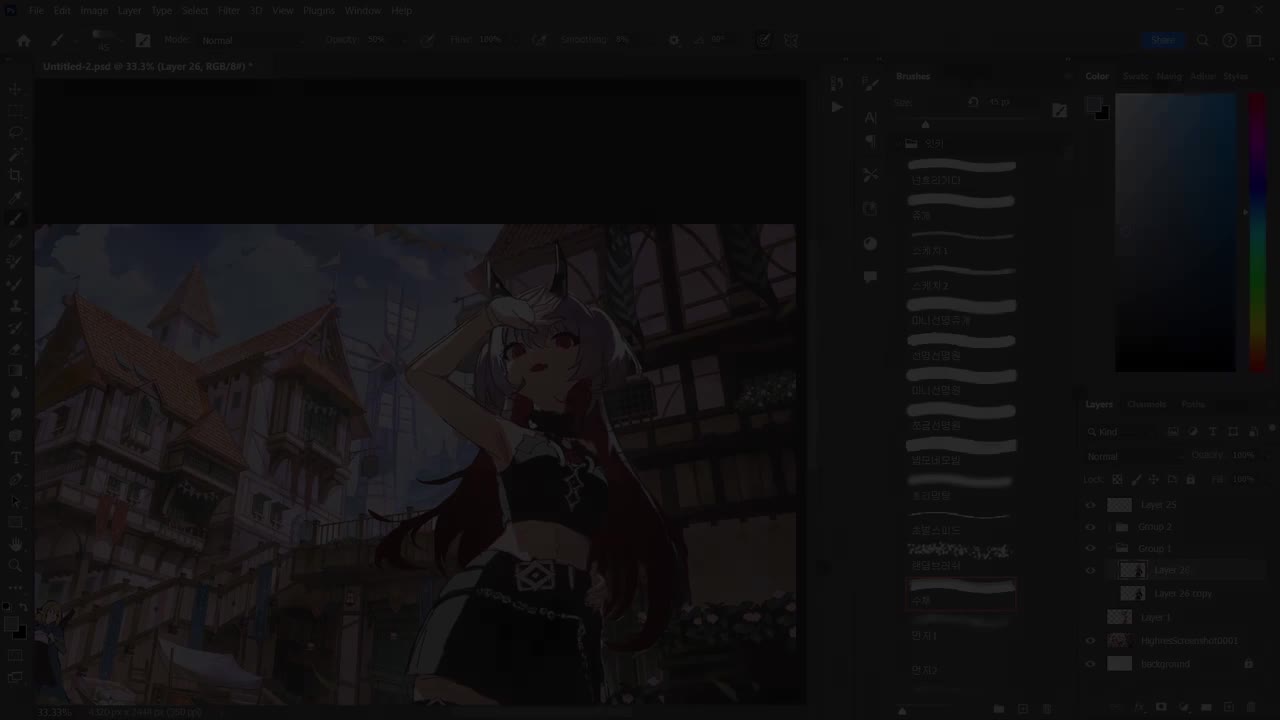Switch to the Paths tab
The height and width of the screenshot is (720, 1280).
tap(1193, 405)
